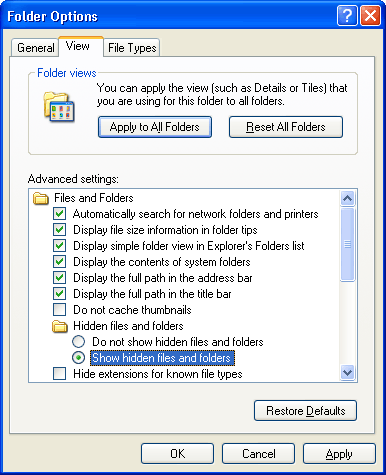This screenshot has height=475, width=386.
Task: Toggle Display the full path in title bar
Action: pyautogui.click(x=60, y=294)
